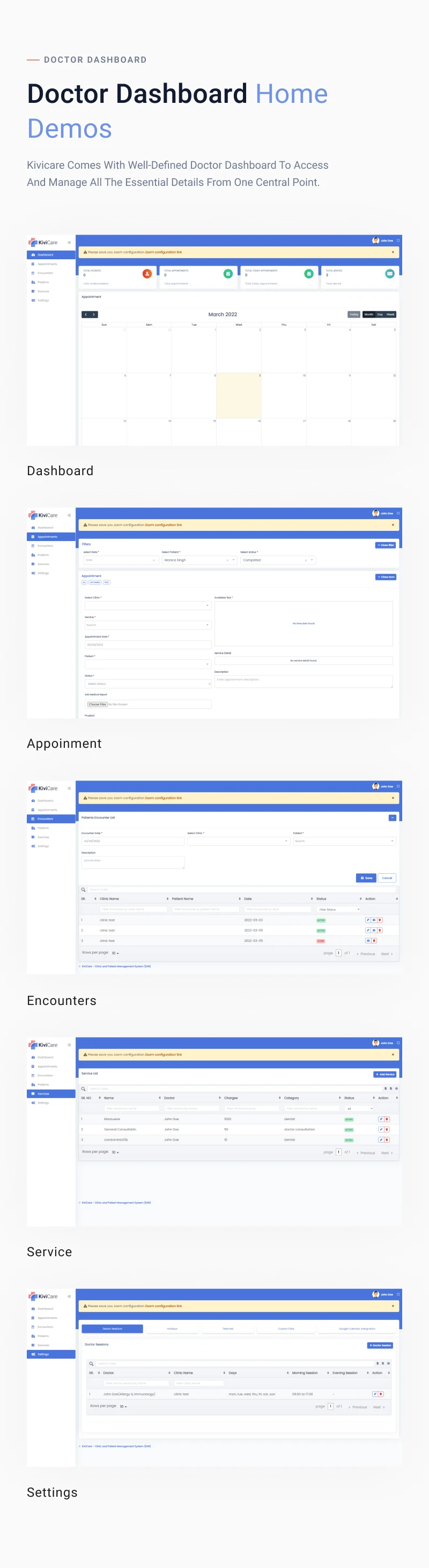
Task: Click the previous month arrow on the March 2022 calendar
Action: point(86,314)
